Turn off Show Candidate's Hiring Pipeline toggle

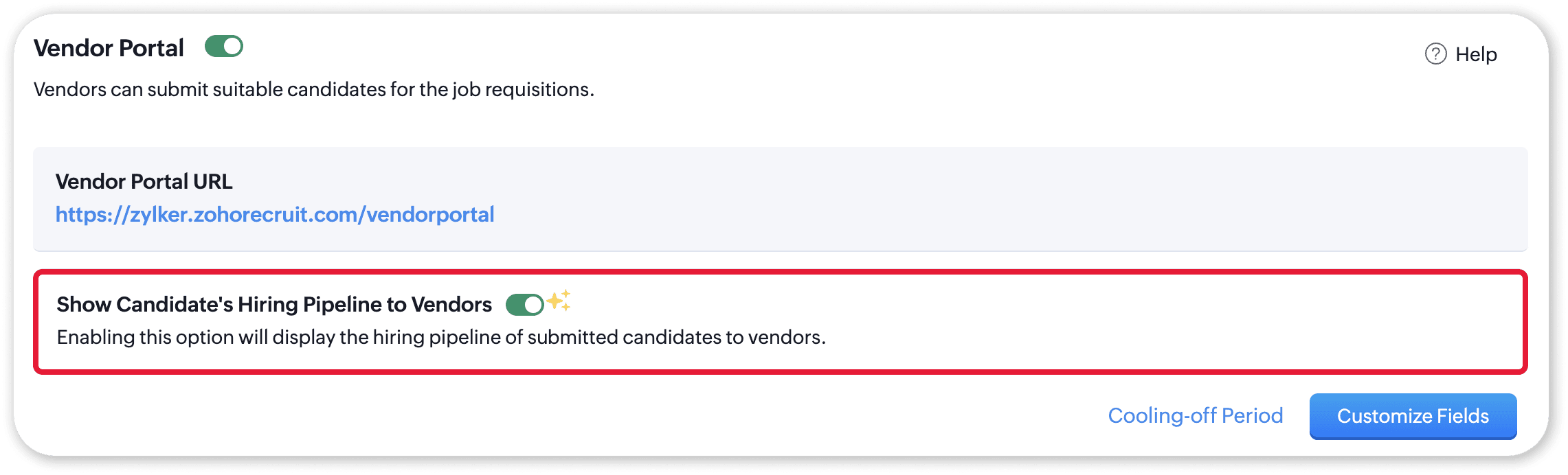[x=525, y=304]
